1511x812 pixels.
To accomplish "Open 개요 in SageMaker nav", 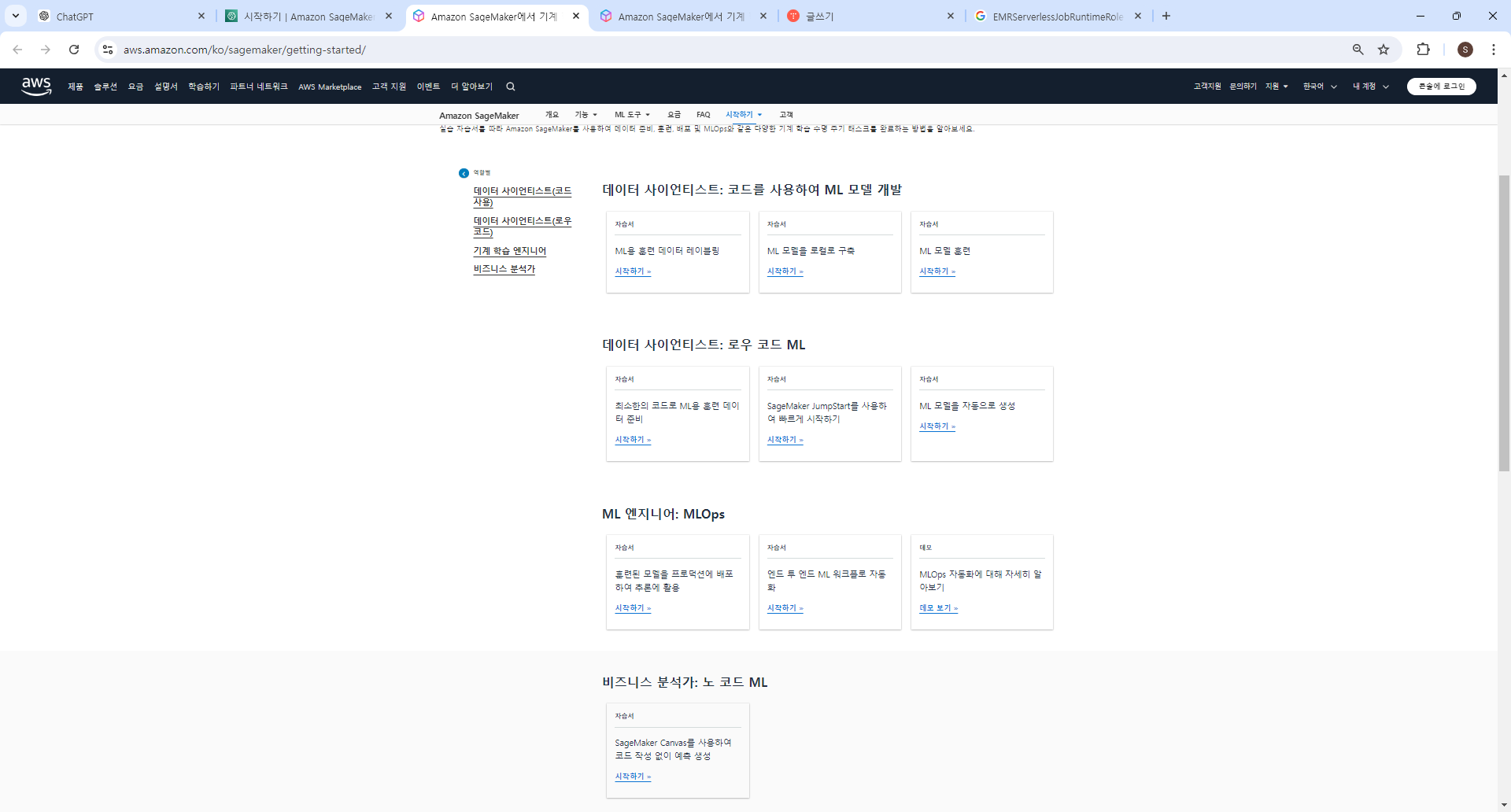I will [x=552, y=115].
